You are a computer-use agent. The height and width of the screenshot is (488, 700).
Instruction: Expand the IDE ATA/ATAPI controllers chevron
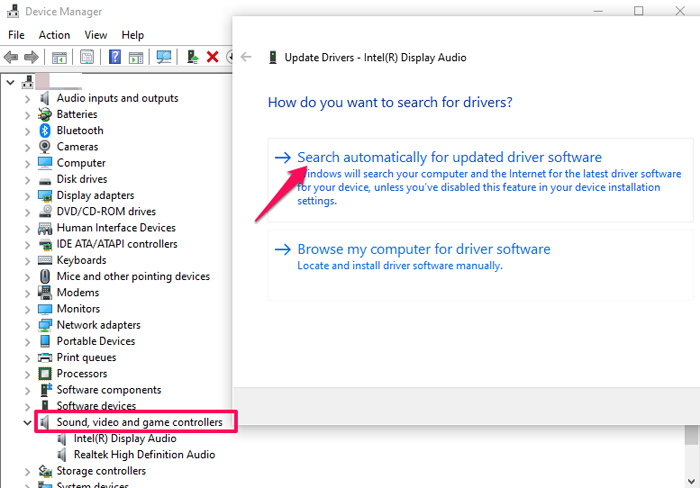pos(28,245)
